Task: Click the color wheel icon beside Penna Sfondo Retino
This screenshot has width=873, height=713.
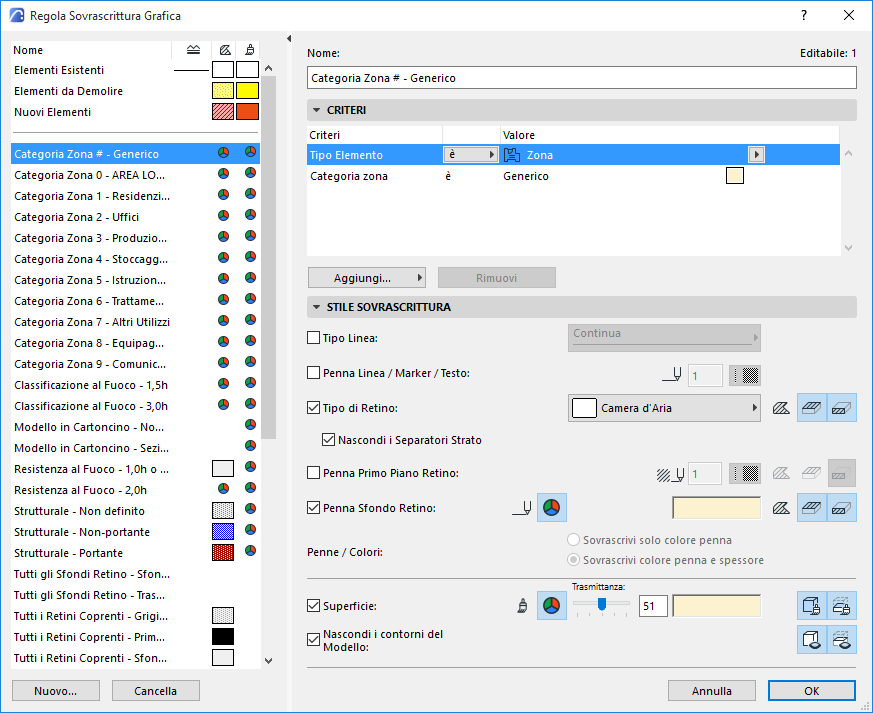Action: [x=551, y=508]
